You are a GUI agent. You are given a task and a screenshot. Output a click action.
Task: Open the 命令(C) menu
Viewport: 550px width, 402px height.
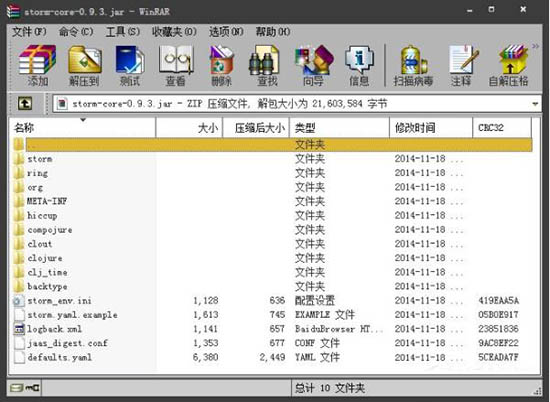[x=76, y=32]
